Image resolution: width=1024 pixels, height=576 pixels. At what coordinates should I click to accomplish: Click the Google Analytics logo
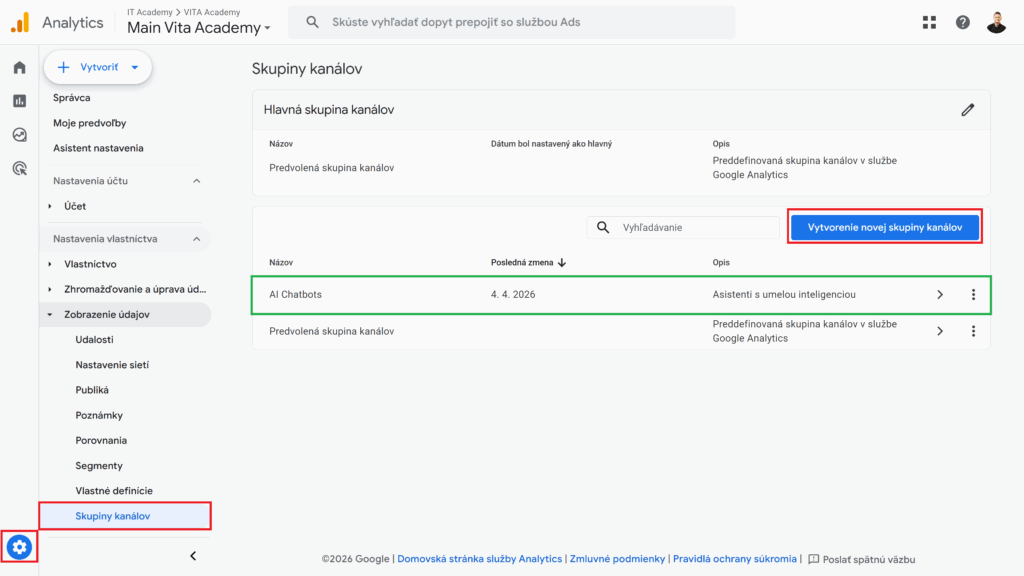pyautogui.click(x=20, y=22)
